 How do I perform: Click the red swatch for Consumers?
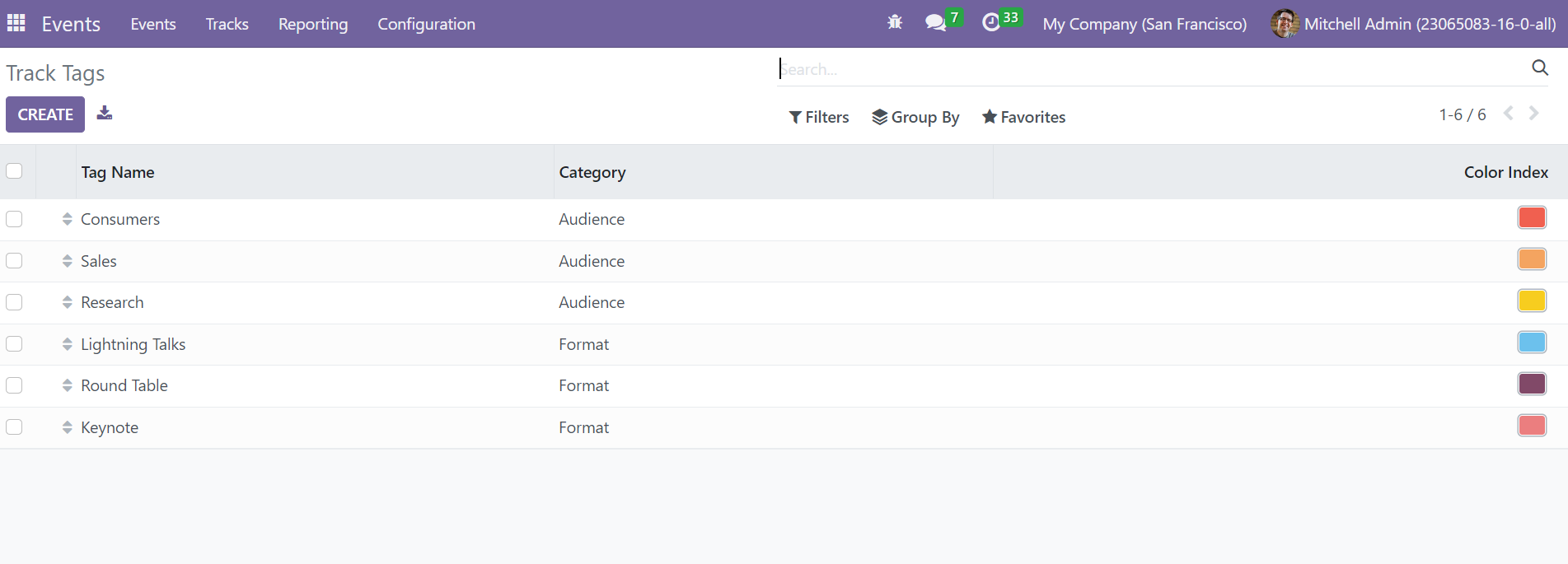(1532, 217)
